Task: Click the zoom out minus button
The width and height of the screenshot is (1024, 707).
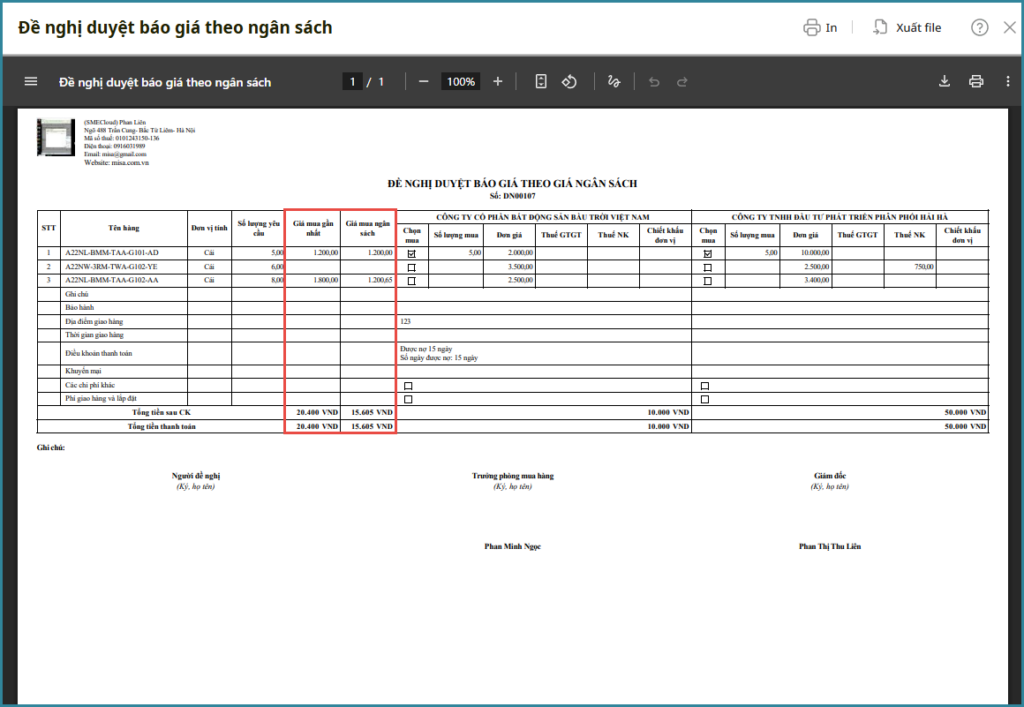Action: point(424,82)
